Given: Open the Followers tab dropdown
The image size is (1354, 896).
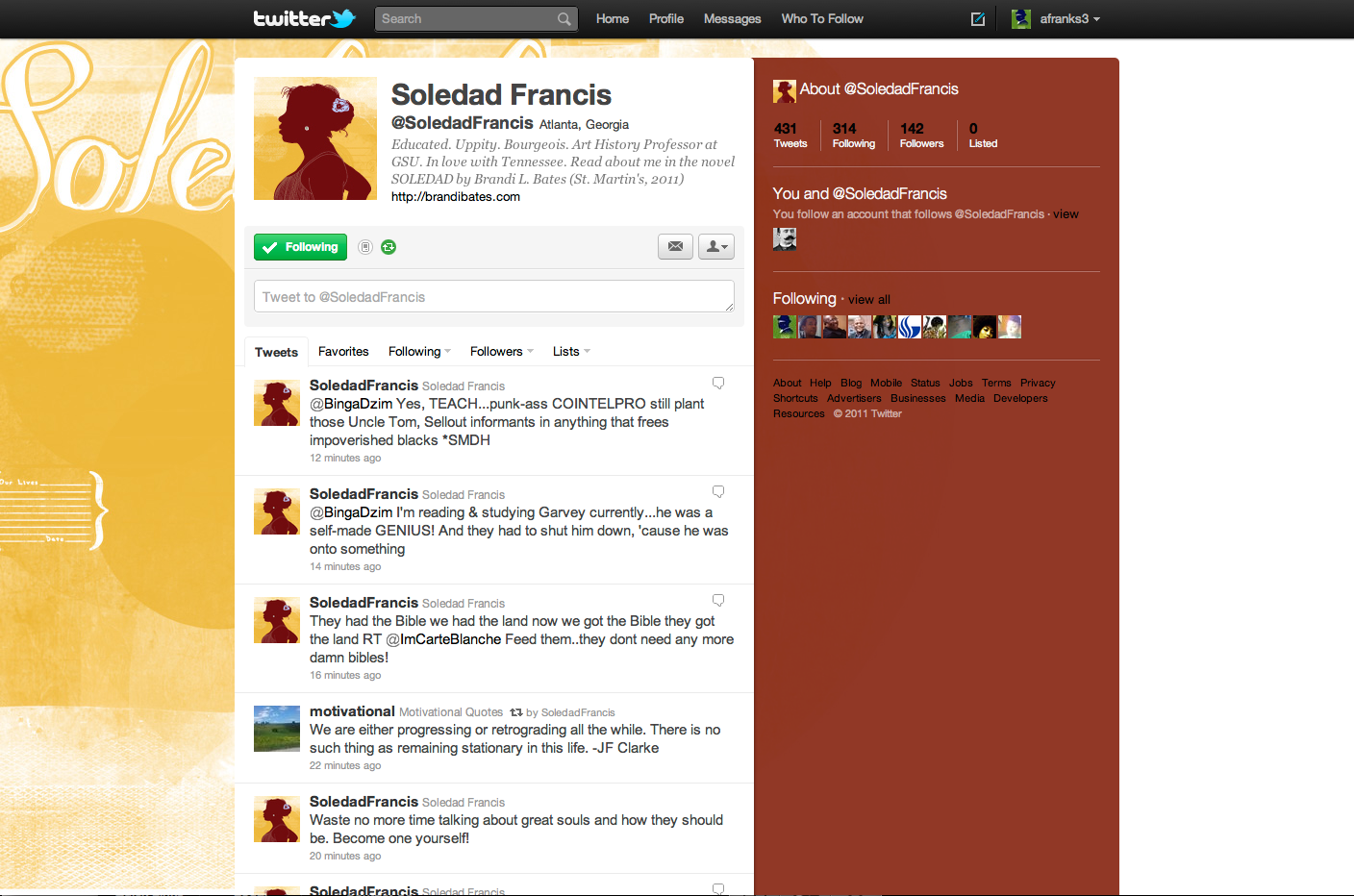Looking at the screenshot, I should [x=501, y=352].
